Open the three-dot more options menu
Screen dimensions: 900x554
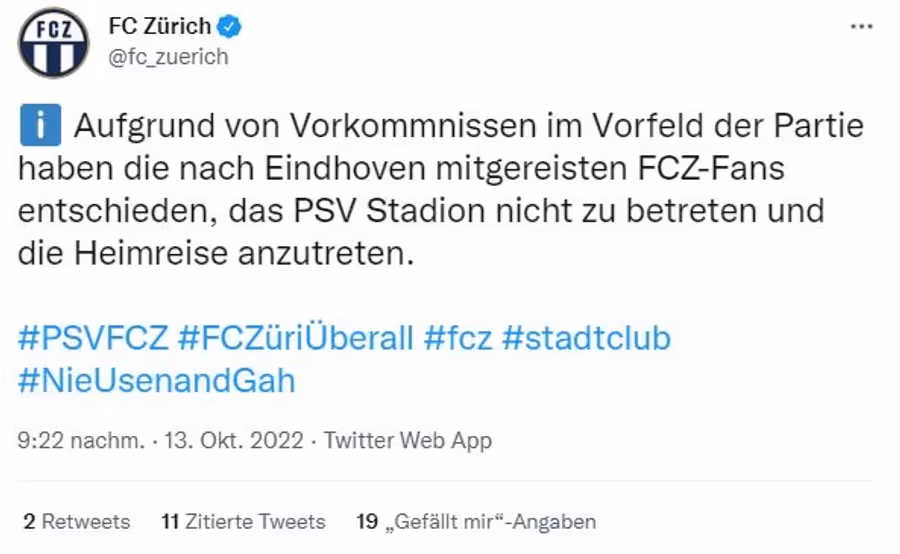[861, 26]
